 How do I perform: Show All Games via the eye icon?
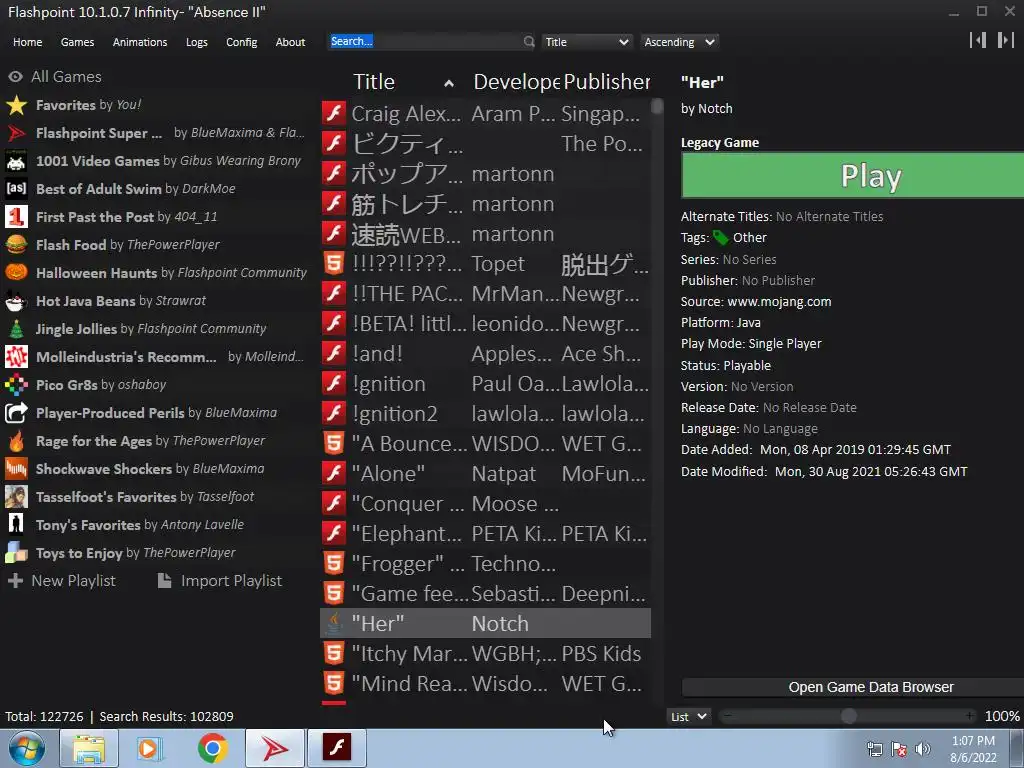click(15, 77)
